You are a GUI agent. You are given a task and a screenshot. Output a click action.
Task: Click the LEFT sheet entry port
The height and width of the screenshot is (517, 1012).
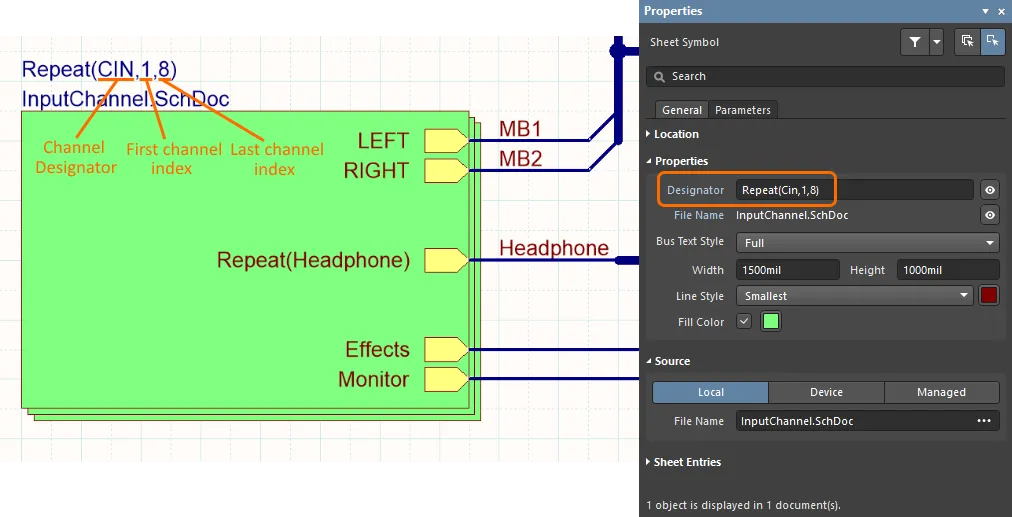pos(446,141)
